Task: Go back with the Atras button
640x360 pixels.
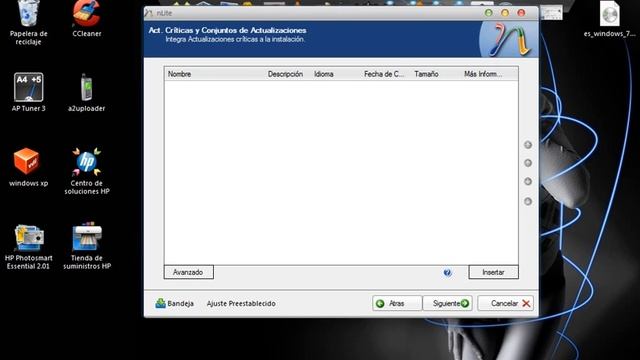Action: pos(397,303)
